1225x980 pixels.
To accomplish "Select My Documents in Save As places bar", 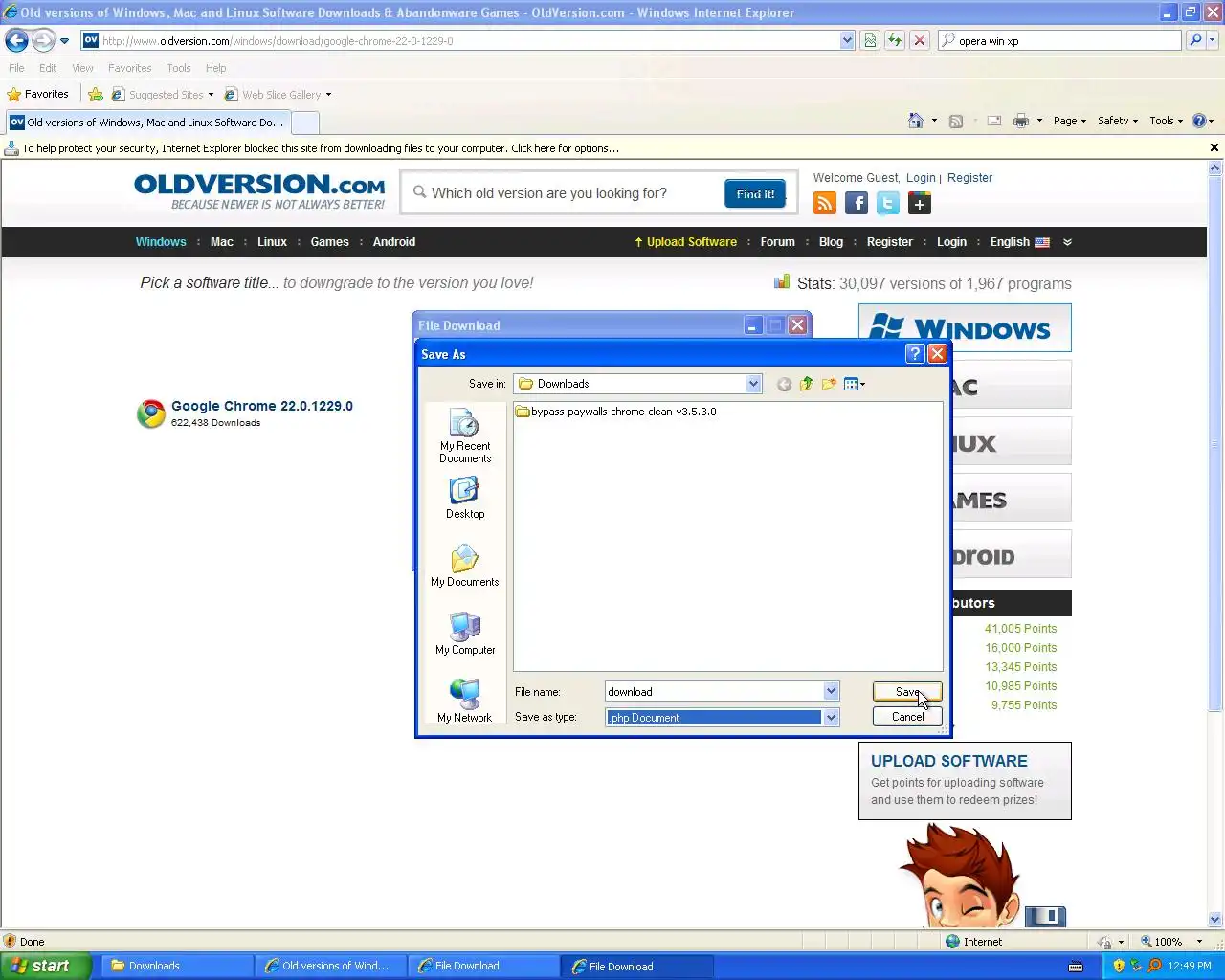I will coord(465,566).
